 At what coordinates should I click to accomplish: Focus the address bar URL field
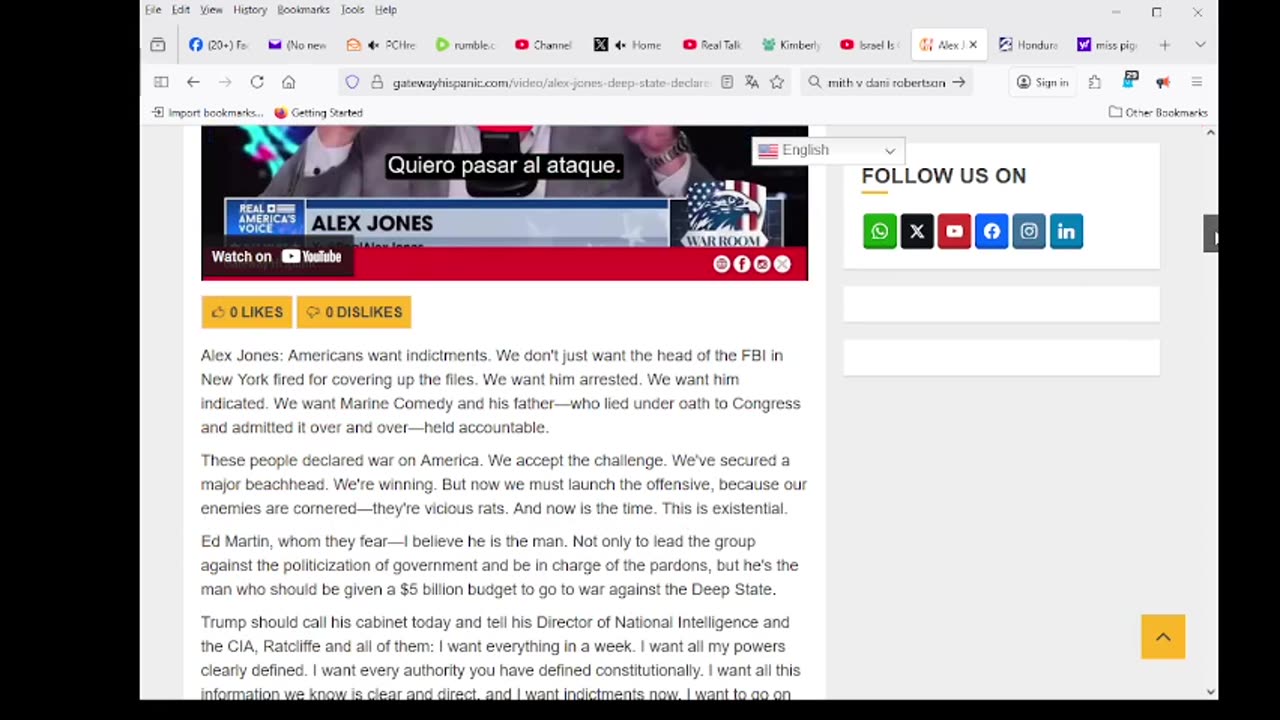point(550,82)
